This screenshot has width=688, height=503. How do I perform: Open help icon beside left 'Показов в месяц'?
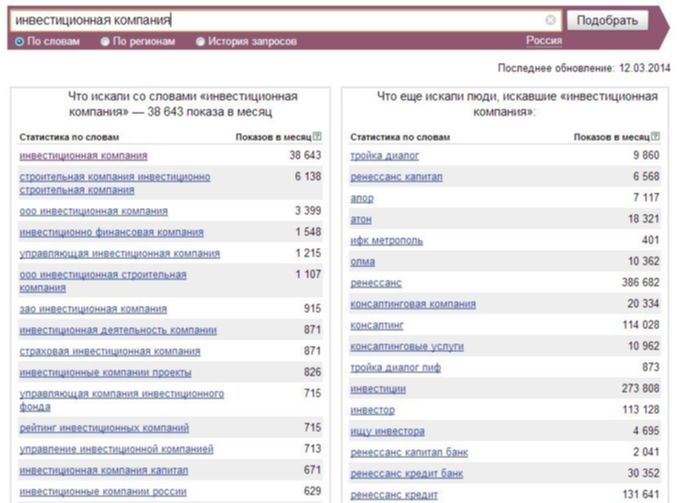317,137
